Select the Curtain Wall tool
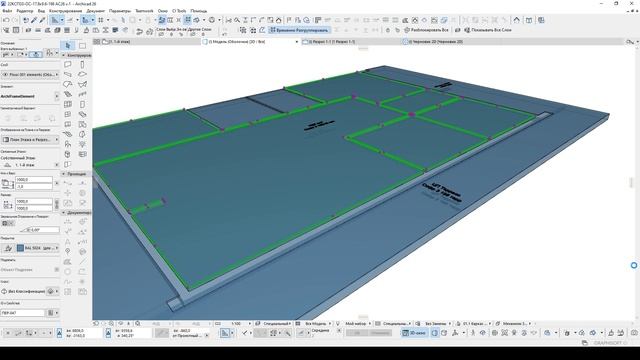The image size is (640, 360). 68,104
